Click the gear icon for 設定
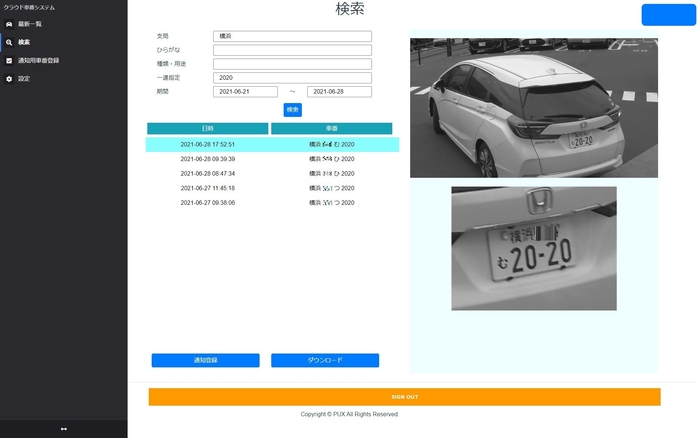 tap(9, 78)
